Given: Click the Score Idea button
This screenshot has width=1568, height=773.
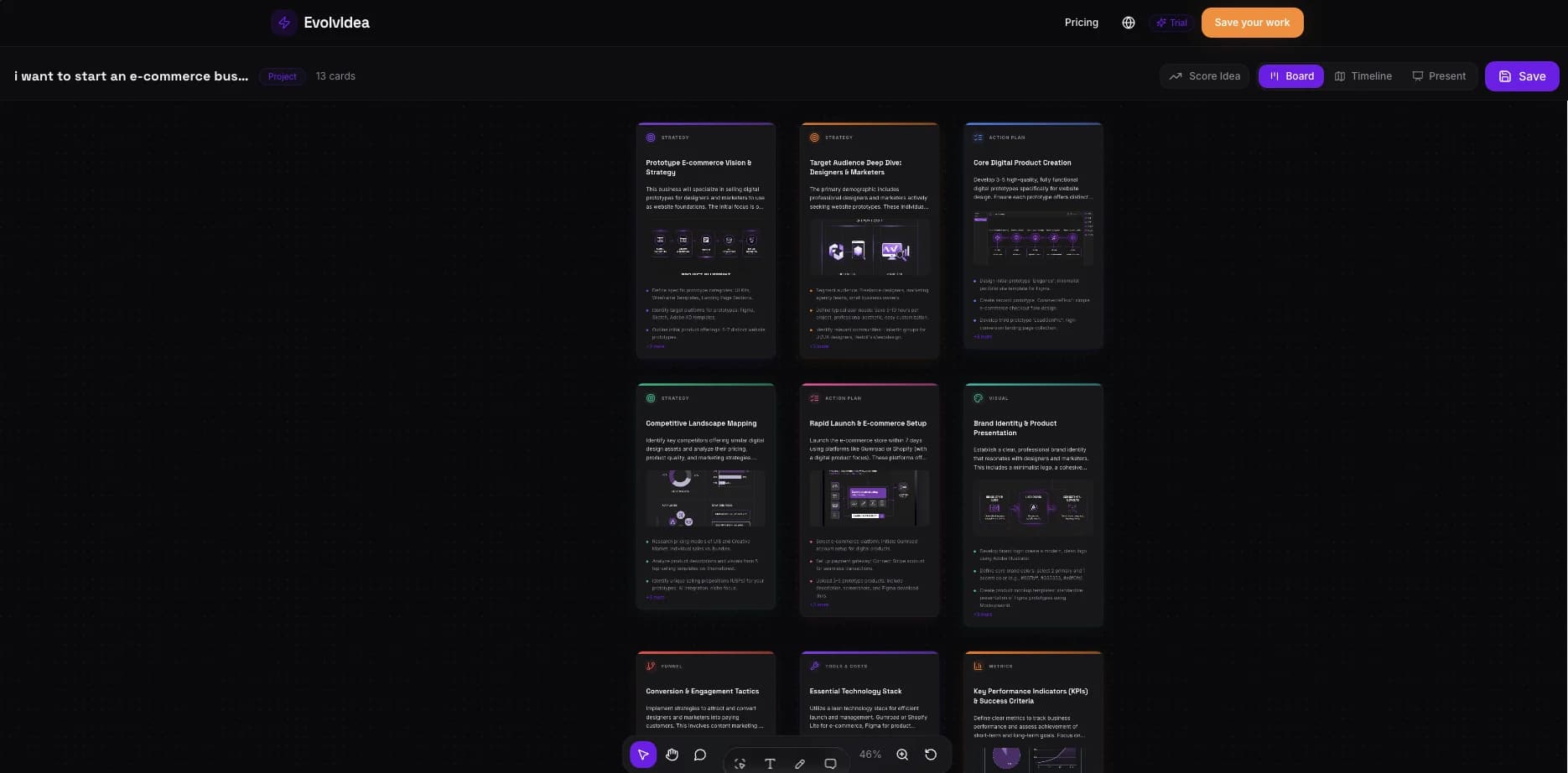Looking at the screenshot, I should 1205,76.
